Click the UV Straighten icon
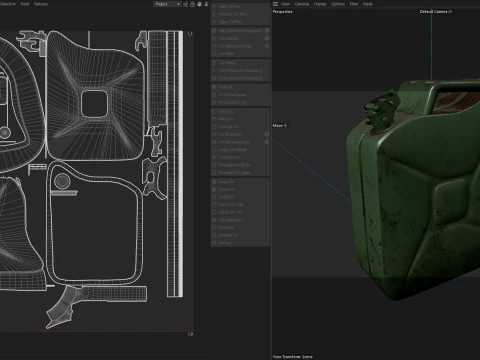Viewport: 480px width, 360px height. 214,134
